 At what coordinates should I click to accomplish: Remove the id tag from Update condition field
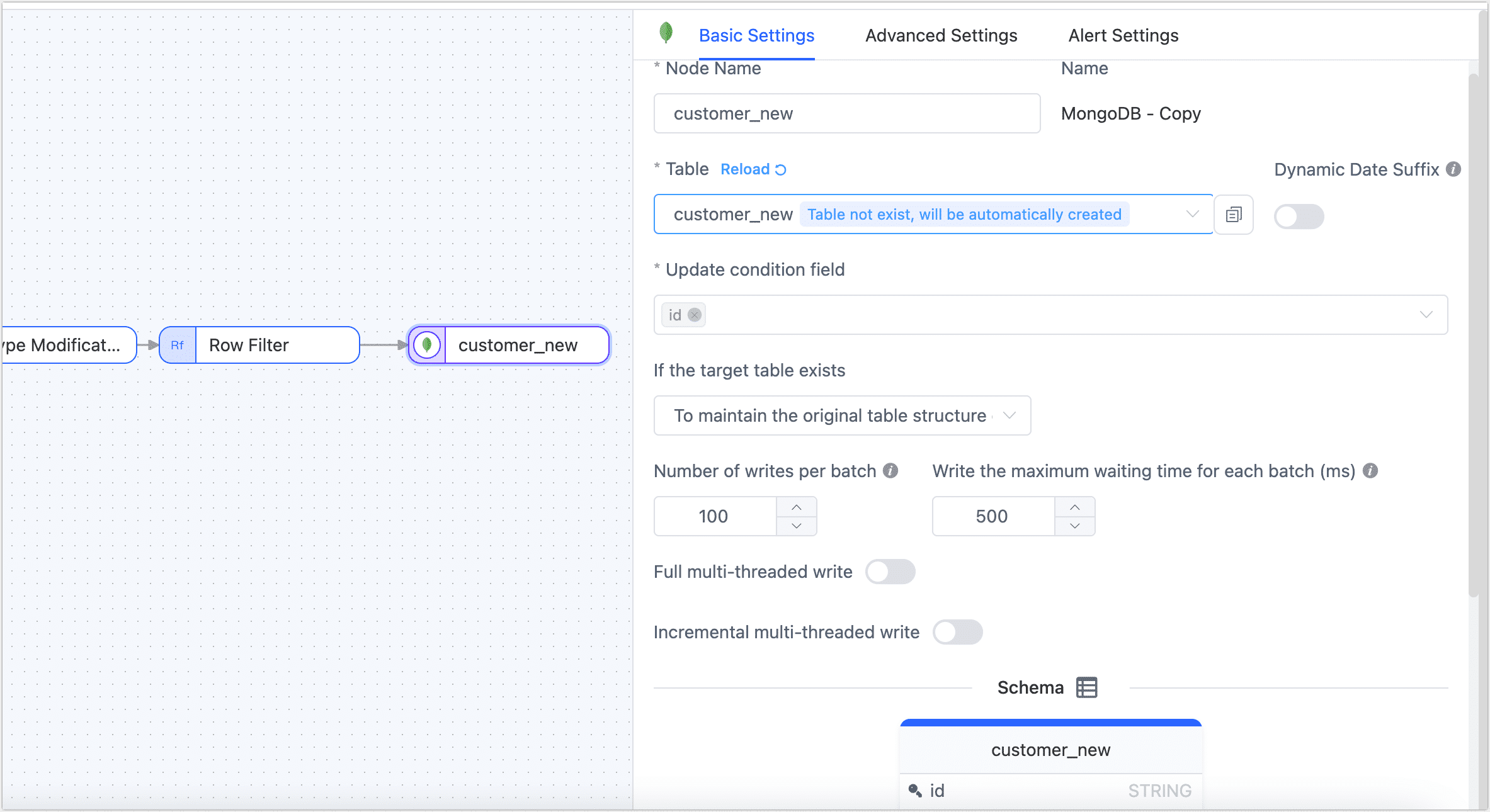coord(695,315)
